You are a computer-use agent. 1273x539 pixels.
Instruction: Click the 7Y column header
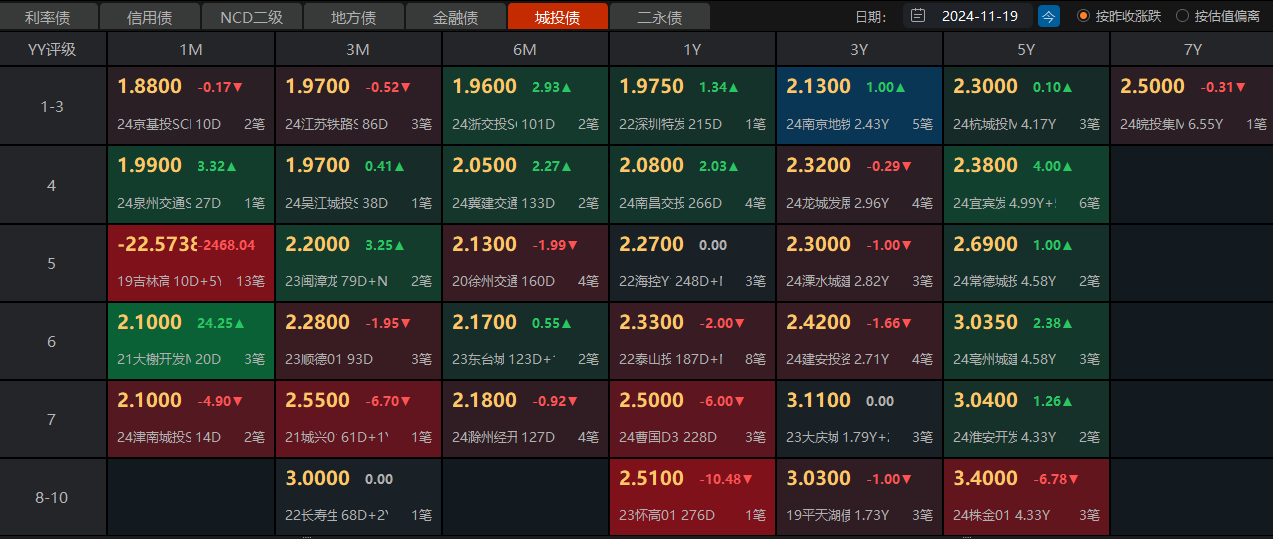1191,49
